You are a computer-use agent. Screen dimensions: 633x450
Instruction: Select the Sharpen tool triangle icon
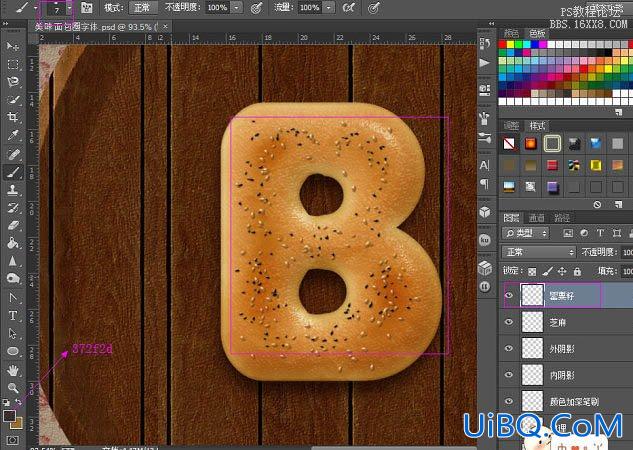coord(13,261)
